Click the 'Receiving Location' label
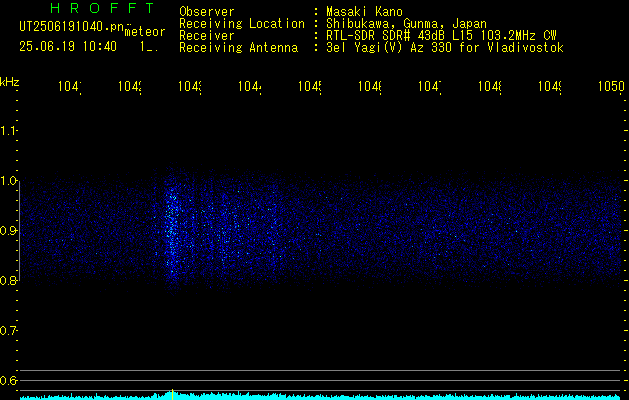 (x=242, y=24)
